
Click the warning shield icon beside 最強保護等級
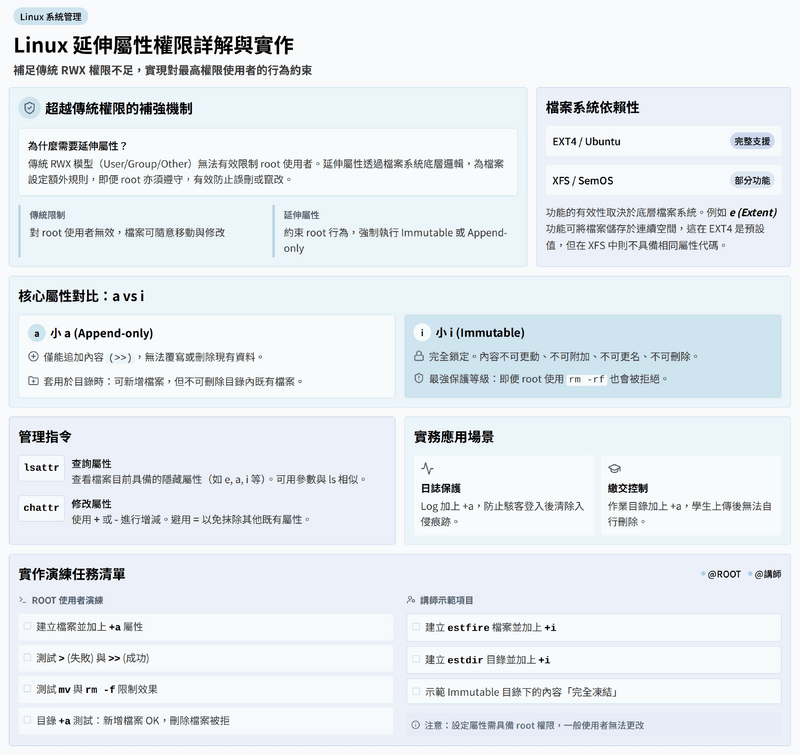[420, 379]
